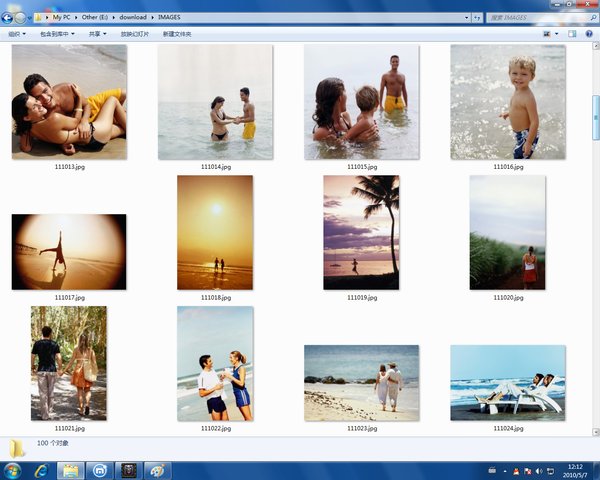600x480 pixels.
Task: Open the help question mark icon
Action: point(588,34)
